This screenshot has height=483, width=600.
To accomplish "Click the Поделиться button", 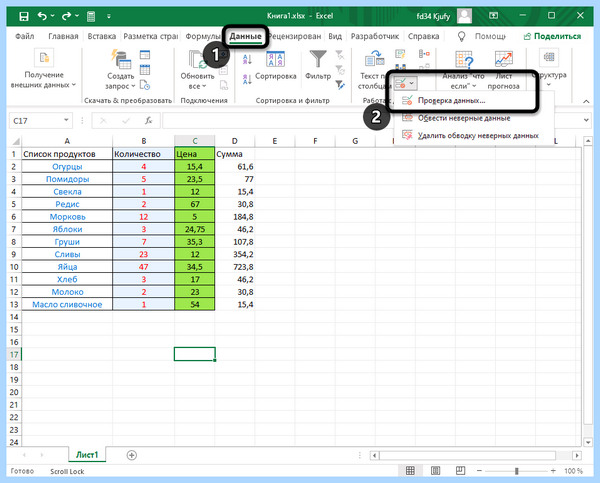I will (552, 36).
